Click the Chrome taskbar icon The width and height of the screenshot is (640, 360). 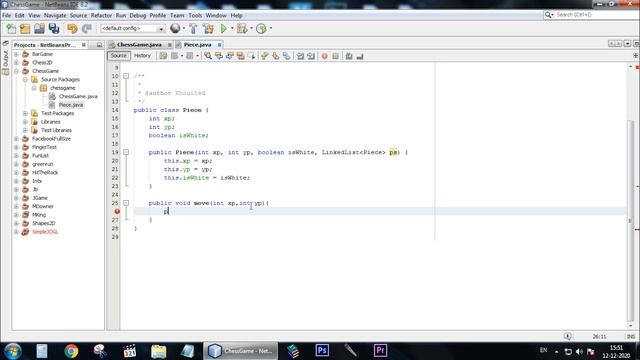coord(71,351)
